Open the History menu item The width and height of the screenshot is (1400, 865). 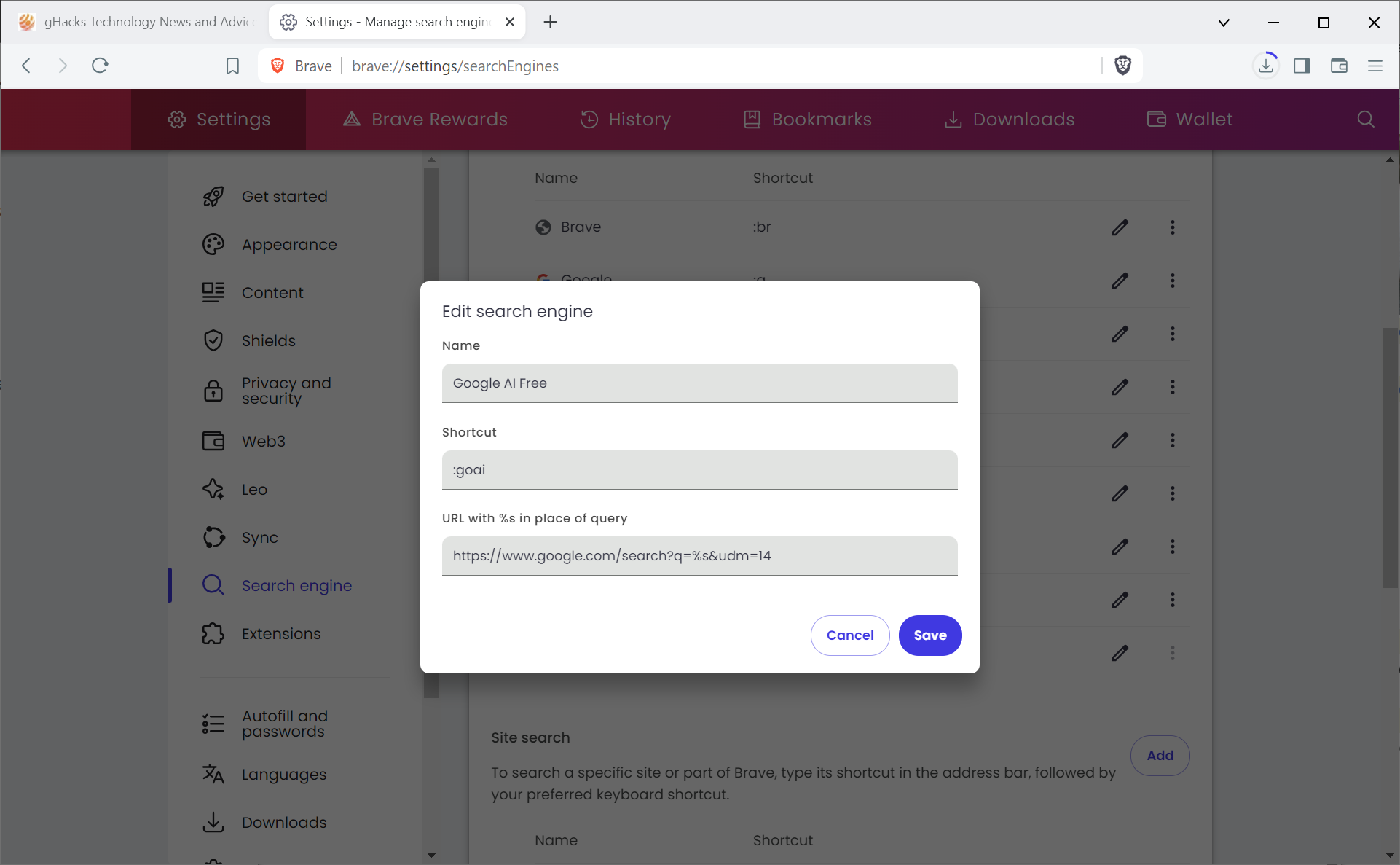pos(625,120)
